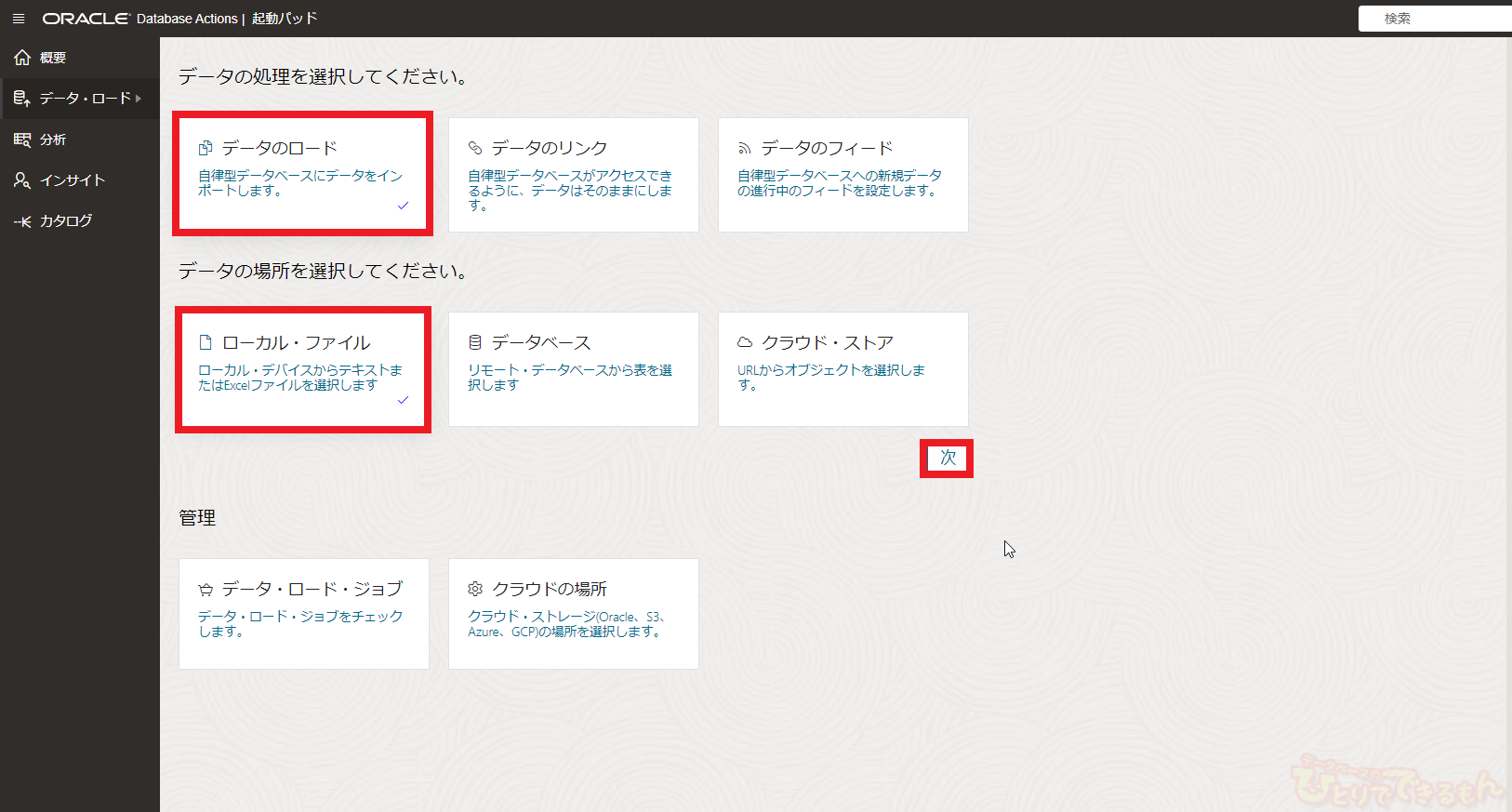Select the ローカル・ファイル card
This screenshot has width=1512, height=812.
coord(303,369)
